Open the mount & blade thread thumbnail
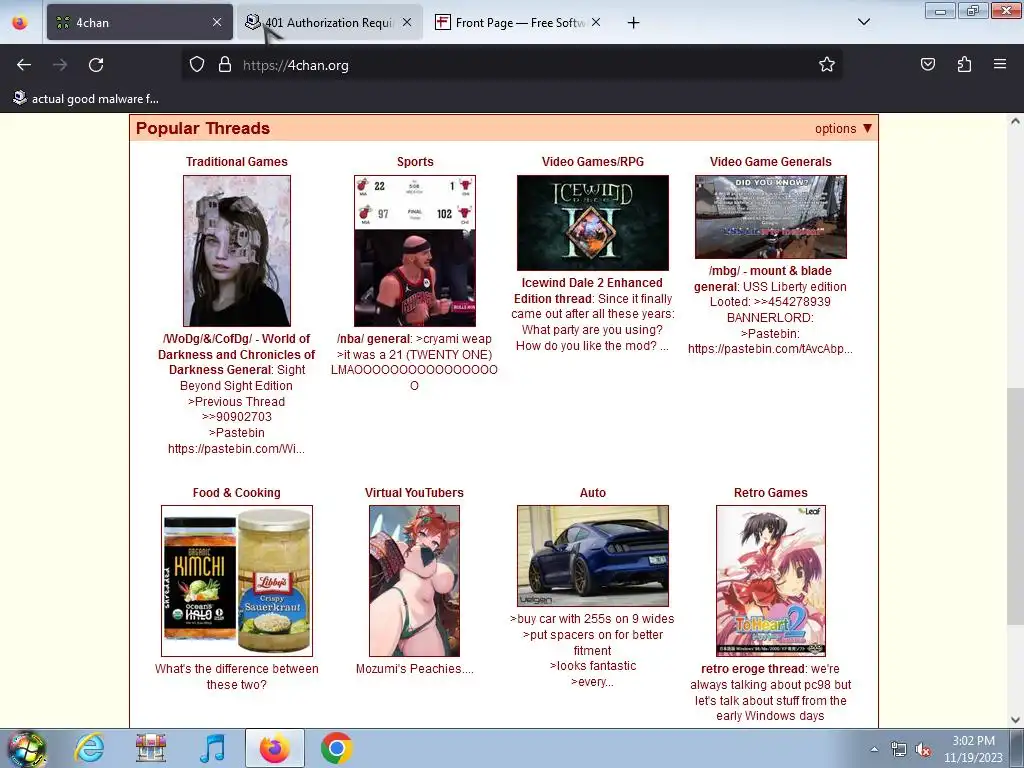The width and height of the screenshot is (1024, 768). click(771, 217)
